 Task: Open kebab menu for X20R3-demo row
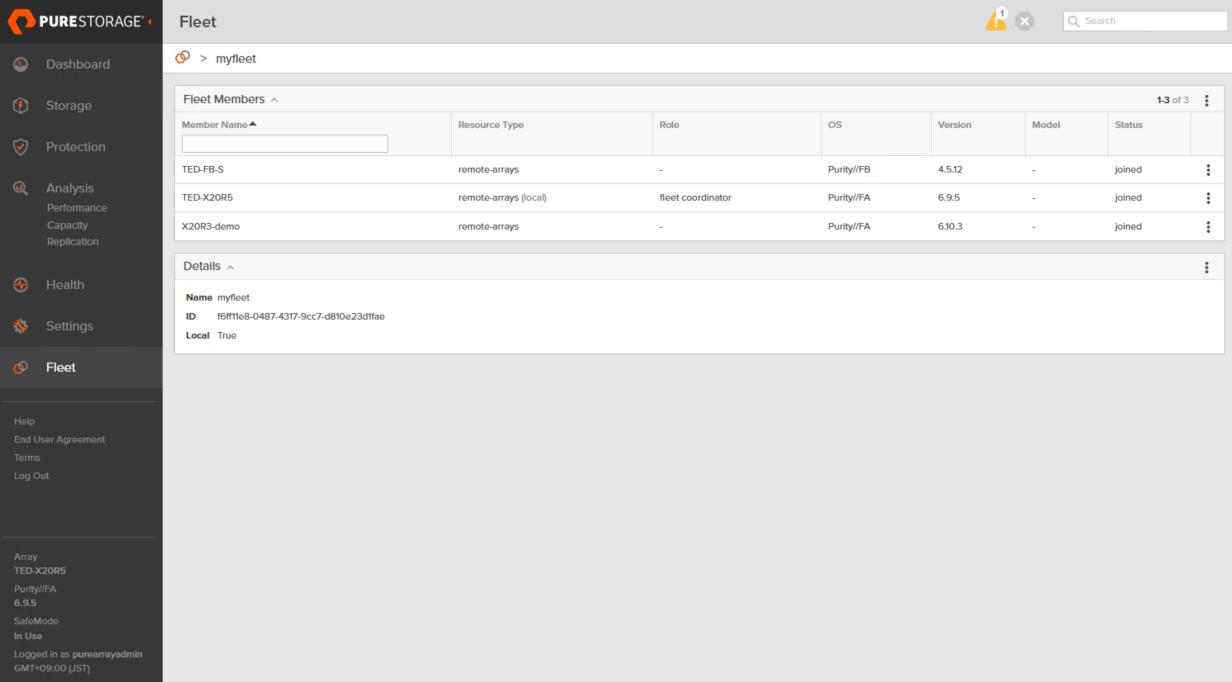click(1208, 227)
